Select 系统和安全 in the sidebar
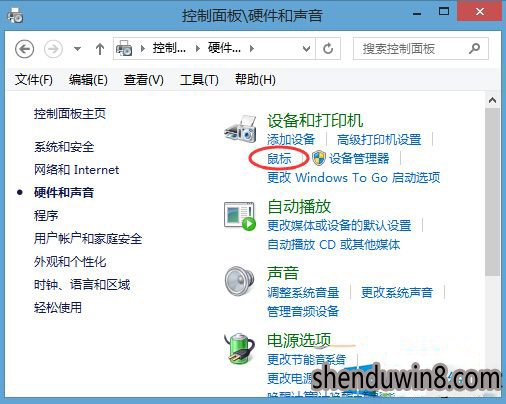506x404 pixels. tap(64, 147)
